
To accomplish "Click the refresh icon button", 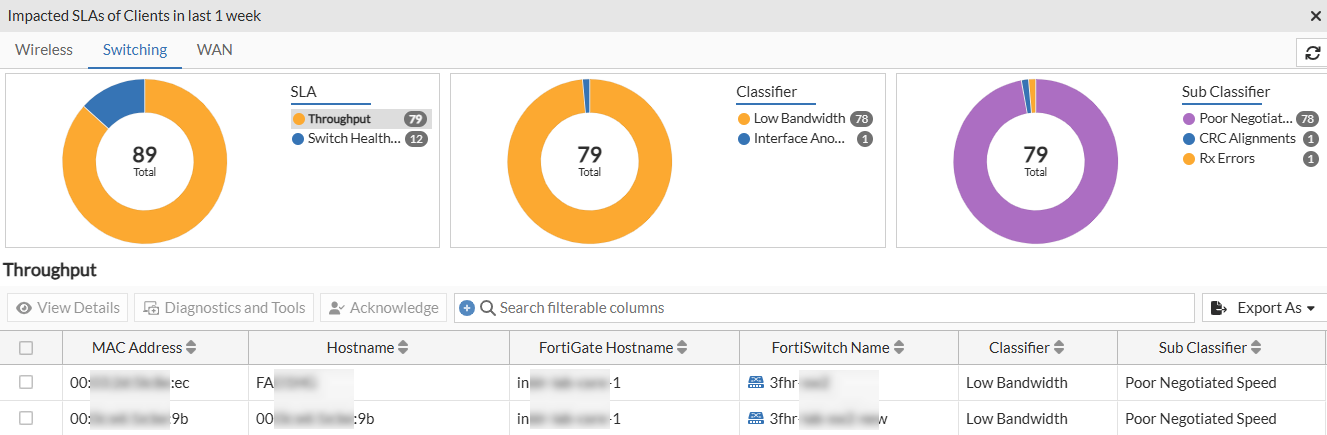I will point(1311,54).
